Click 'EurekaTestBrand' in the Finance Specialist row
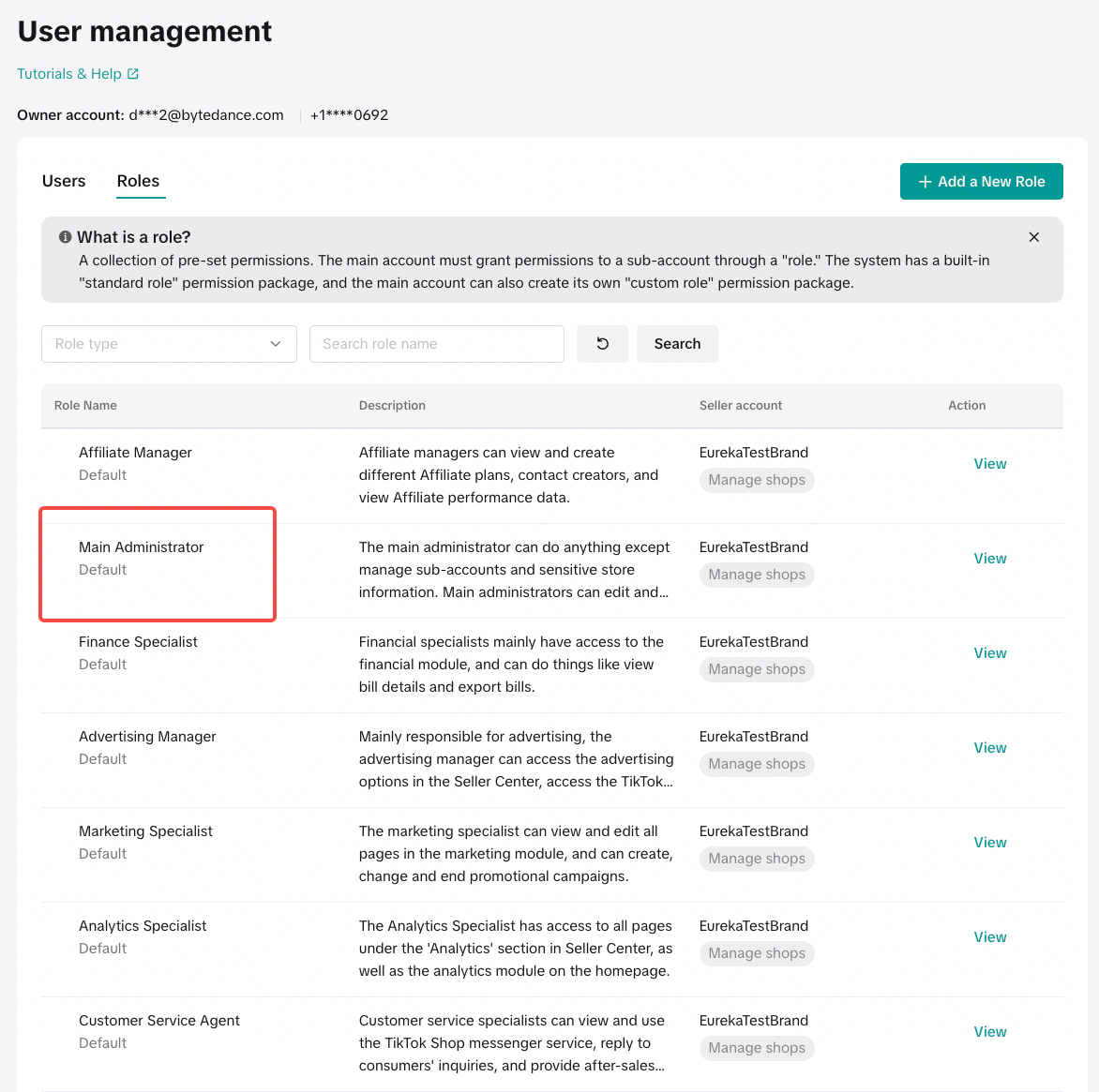1099x1092 pixels. point(754,642)
